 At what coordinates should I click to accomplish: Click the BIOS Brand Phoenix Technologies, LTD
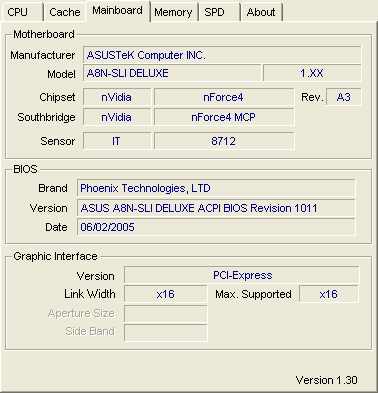(216, 188)
